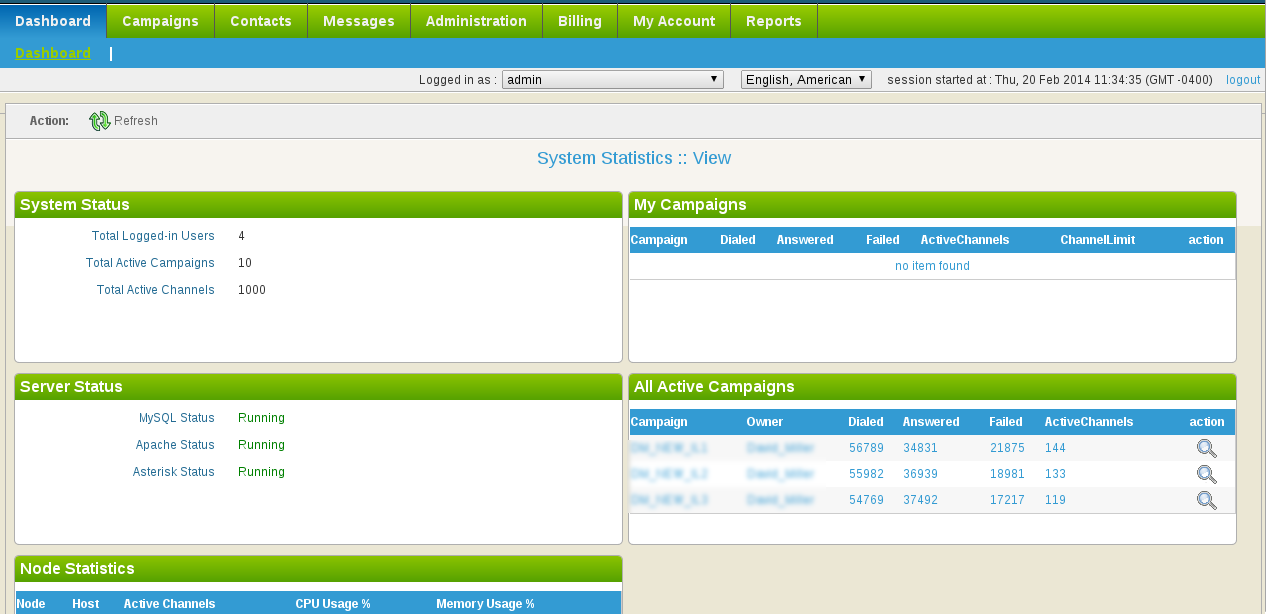1266x614 pixels.
Task: Select the main Dashboard tab in top navigation
Action: 53,21
